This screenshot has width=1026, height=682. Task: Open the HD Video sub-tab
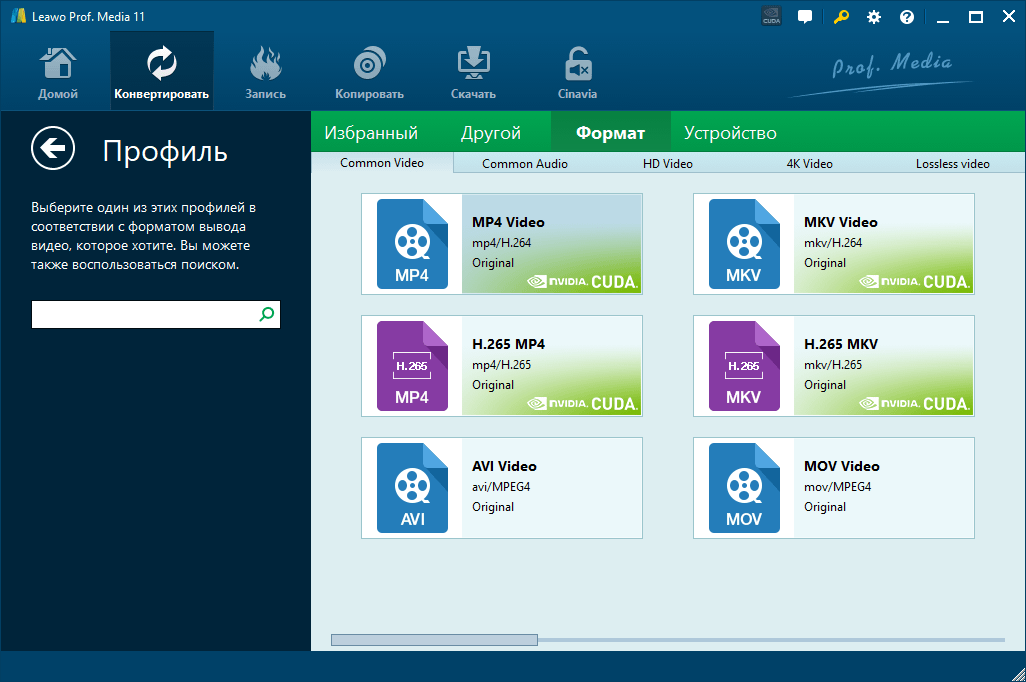(x=667, y=164)
